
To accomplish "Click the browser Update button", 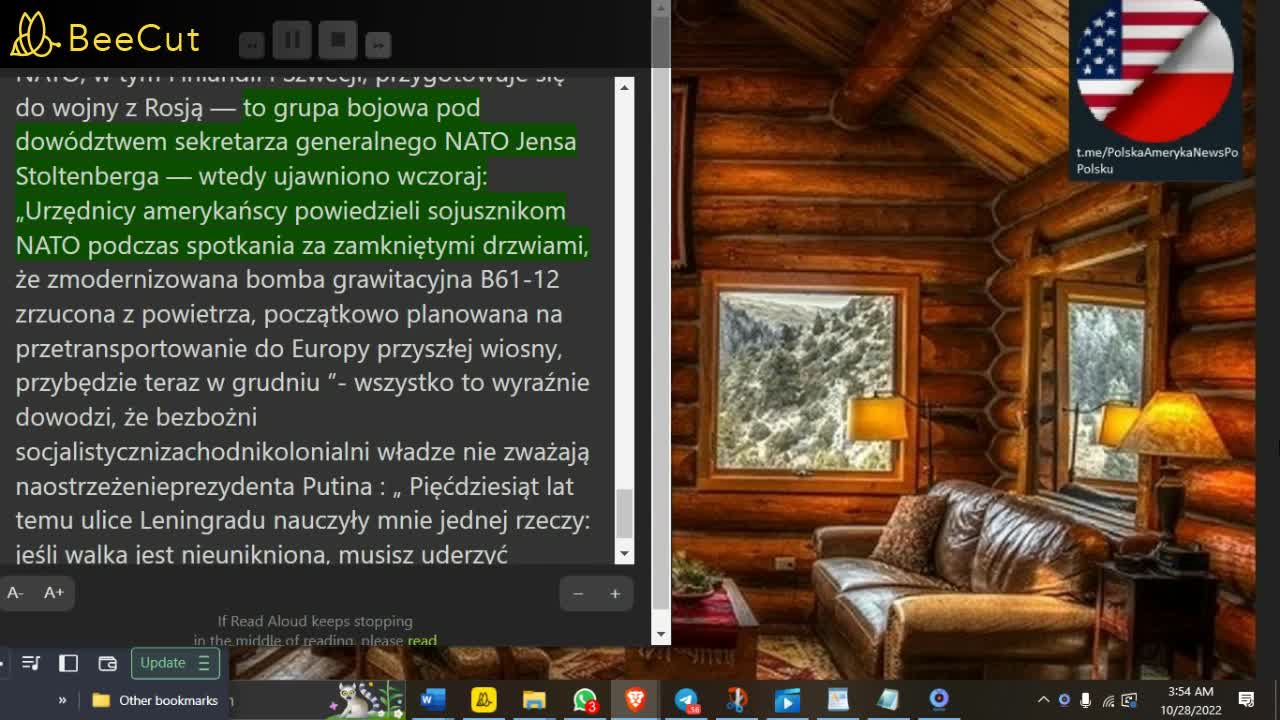I will (x=175, y=663).
